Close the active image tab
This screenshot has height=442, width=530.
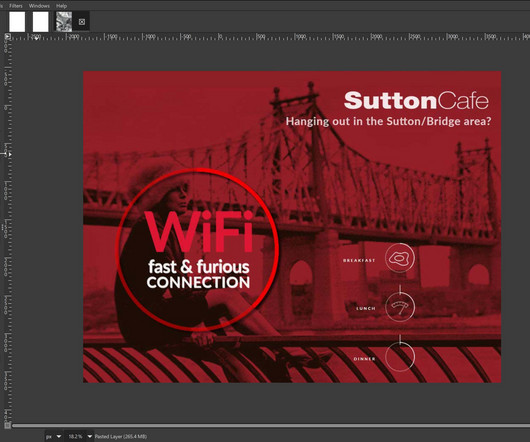pyautogui.click(x=81, y=22)
